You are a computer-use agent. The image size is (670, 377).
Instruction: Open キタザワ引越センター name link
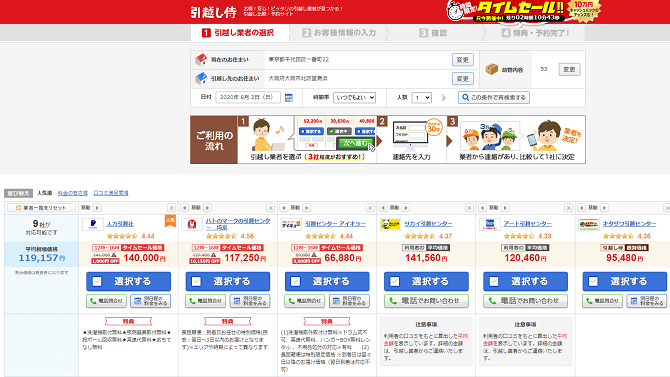click(x=629, y=224)
